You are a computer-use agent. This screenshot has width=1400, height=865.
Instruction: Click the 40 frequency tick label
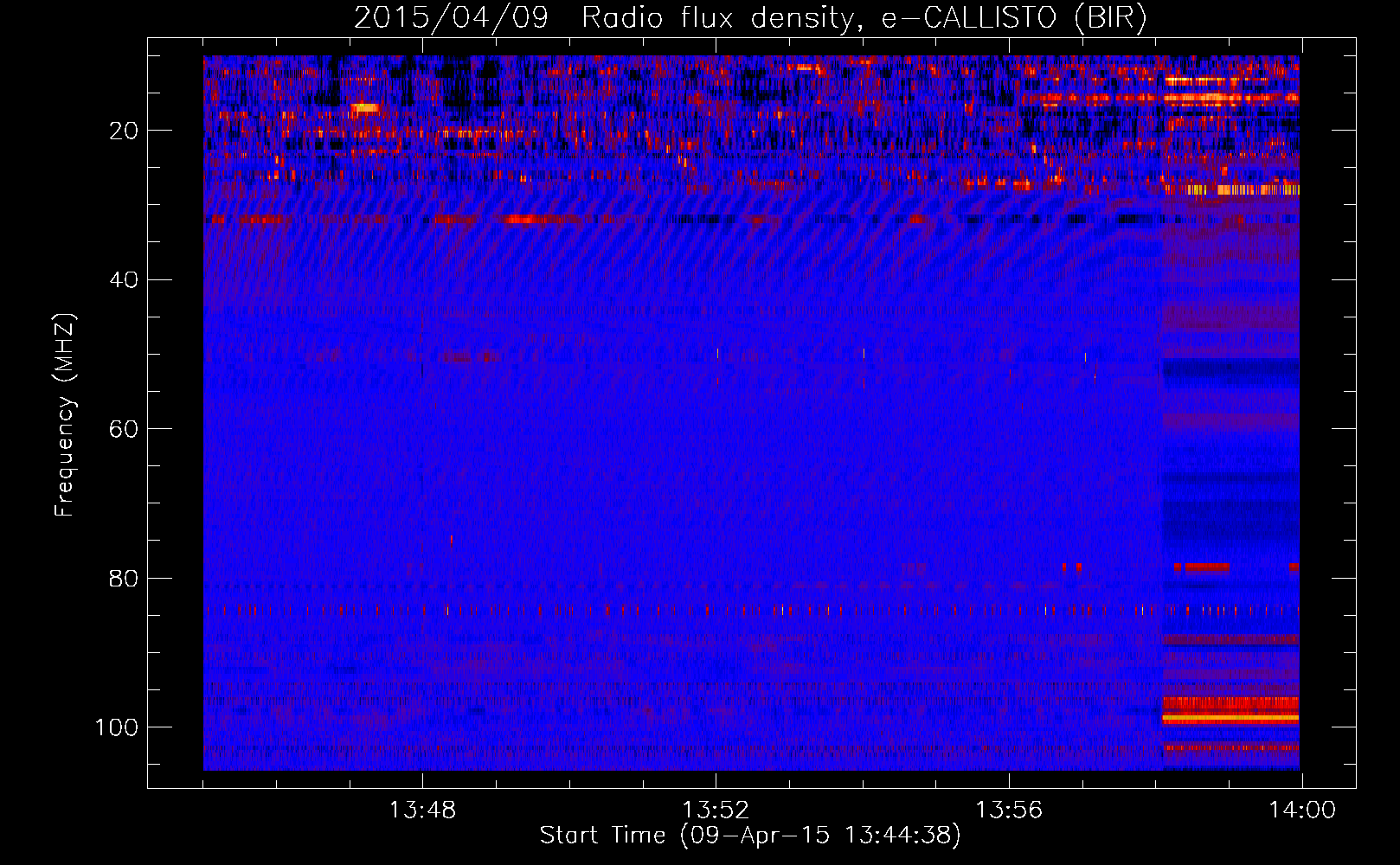coord(124,280)
